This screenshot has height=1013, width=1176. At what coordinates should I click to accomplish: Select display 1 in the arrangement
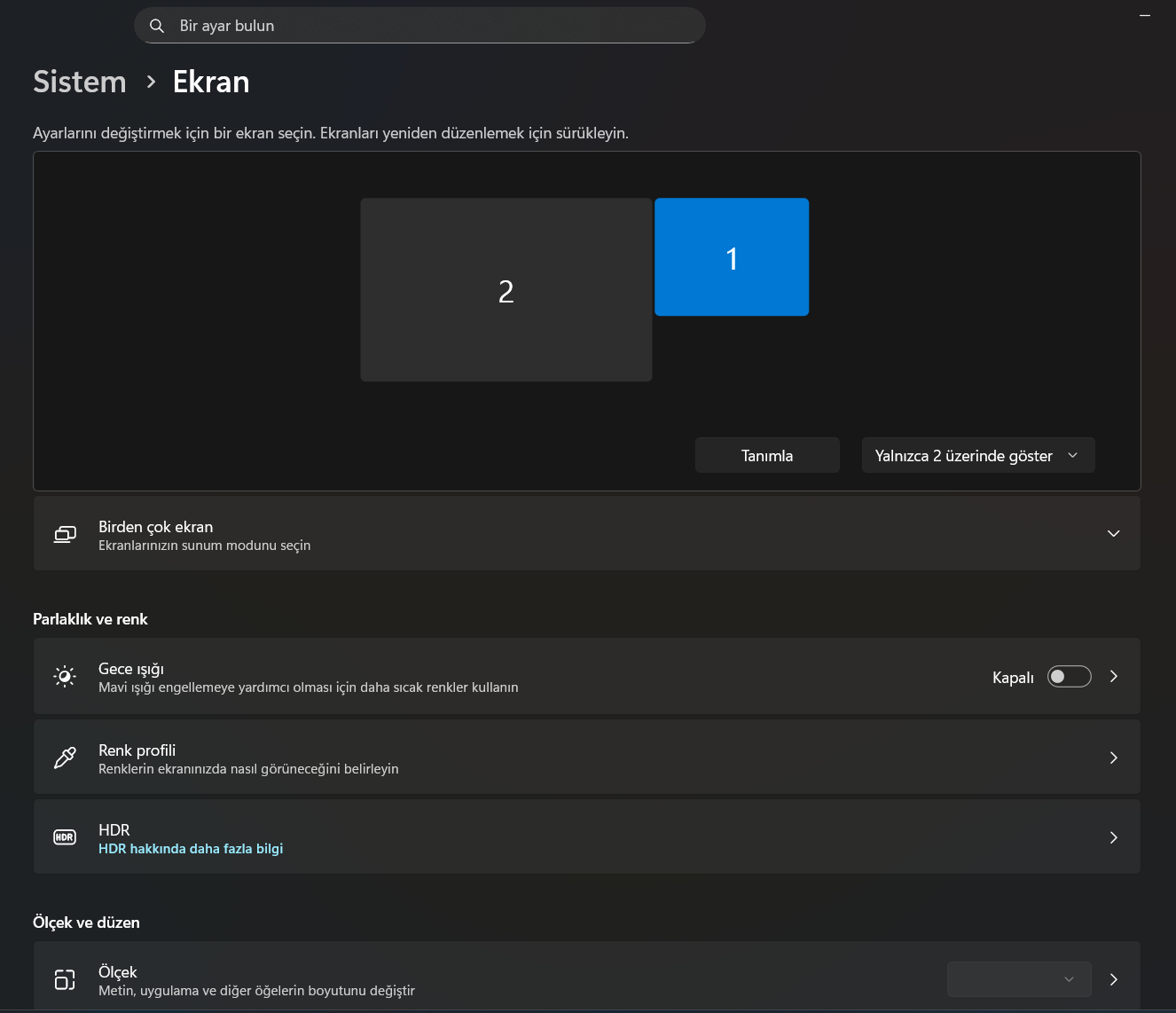pyautogui.click(x=732, y=257)
